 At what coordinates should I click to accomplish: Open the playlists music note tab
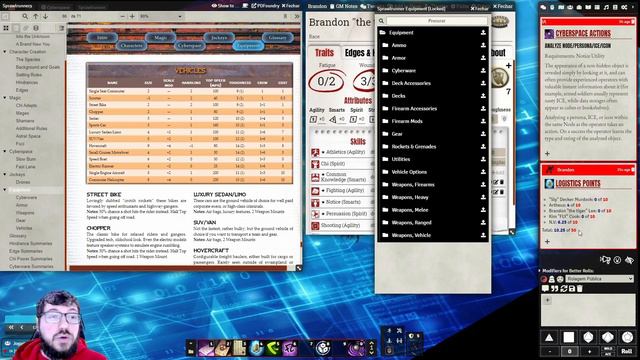click(606, 7)
